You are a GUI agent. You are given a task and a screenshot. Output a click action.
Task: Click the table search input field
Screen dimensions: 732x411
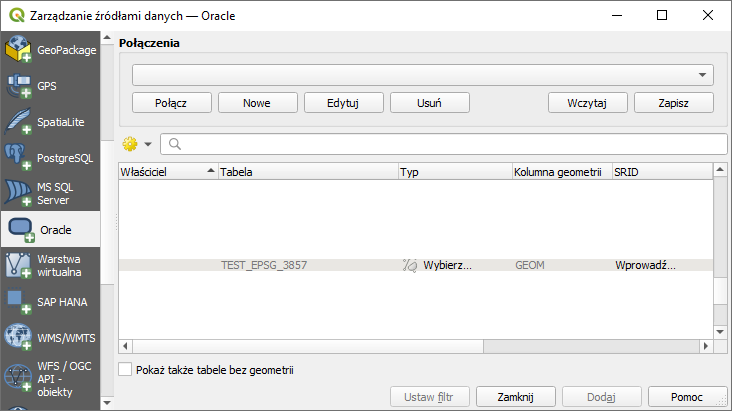445,144
